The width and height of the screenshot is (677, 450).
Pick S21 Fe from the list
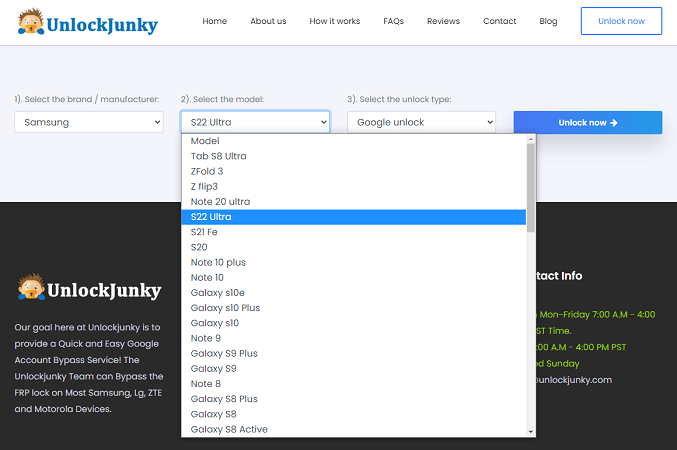[x=354, y=232]
